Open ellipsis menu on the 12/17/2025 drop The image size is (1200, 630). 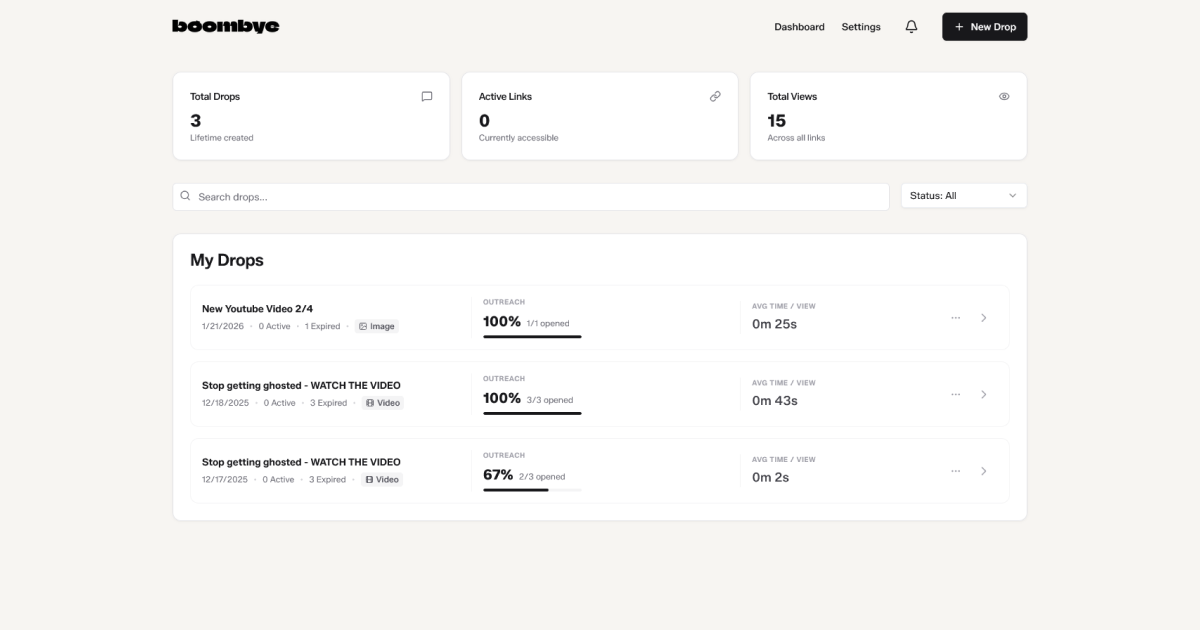(x=955, y=470)
